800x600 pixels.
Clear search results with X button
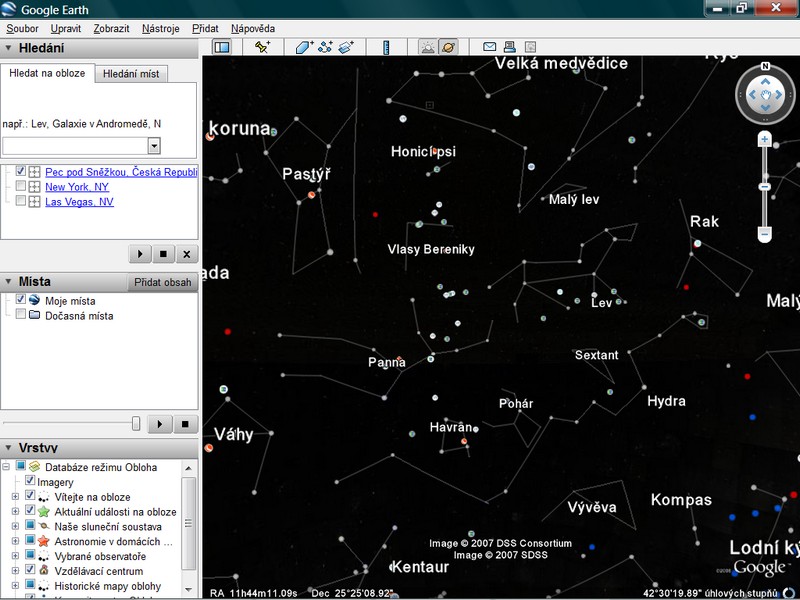click(187, 254)
